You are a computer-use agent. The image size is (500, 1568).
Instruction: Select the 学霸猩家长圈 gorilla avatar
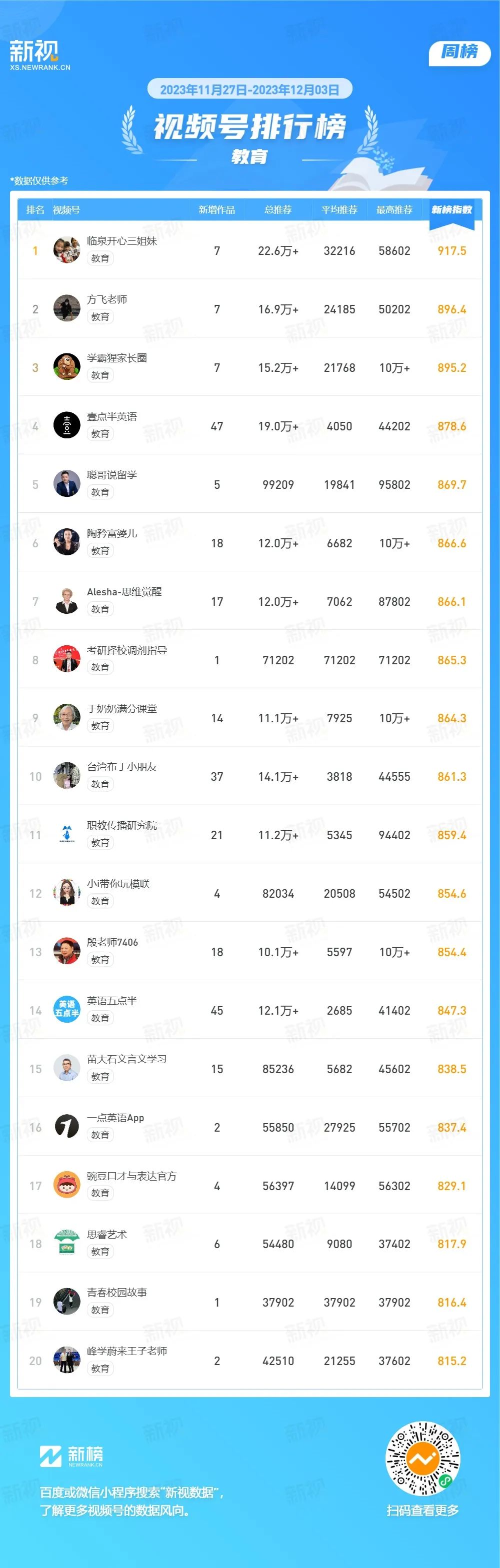pyautogui.click(x=67, y=367)
